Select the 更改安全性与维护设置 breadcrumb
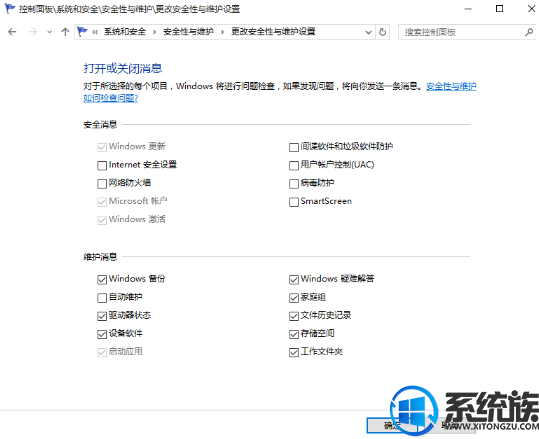539x439 pixels. click(x=273, y=32)
